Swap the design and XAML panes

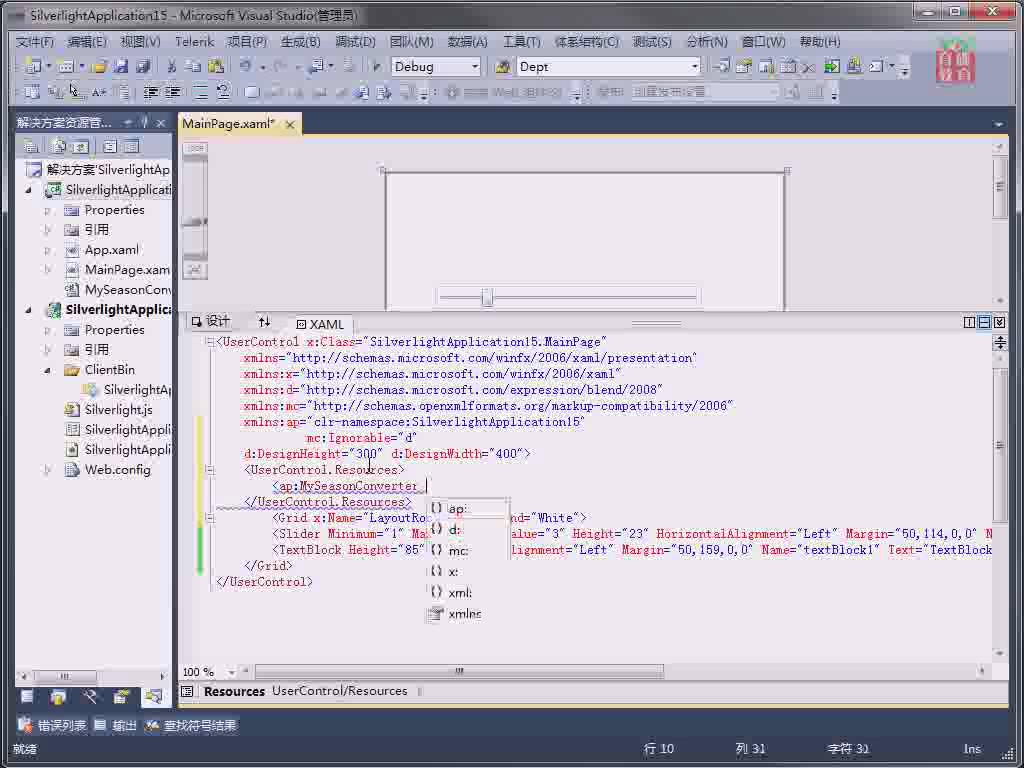pyautogui.click(x=264, y=322)
